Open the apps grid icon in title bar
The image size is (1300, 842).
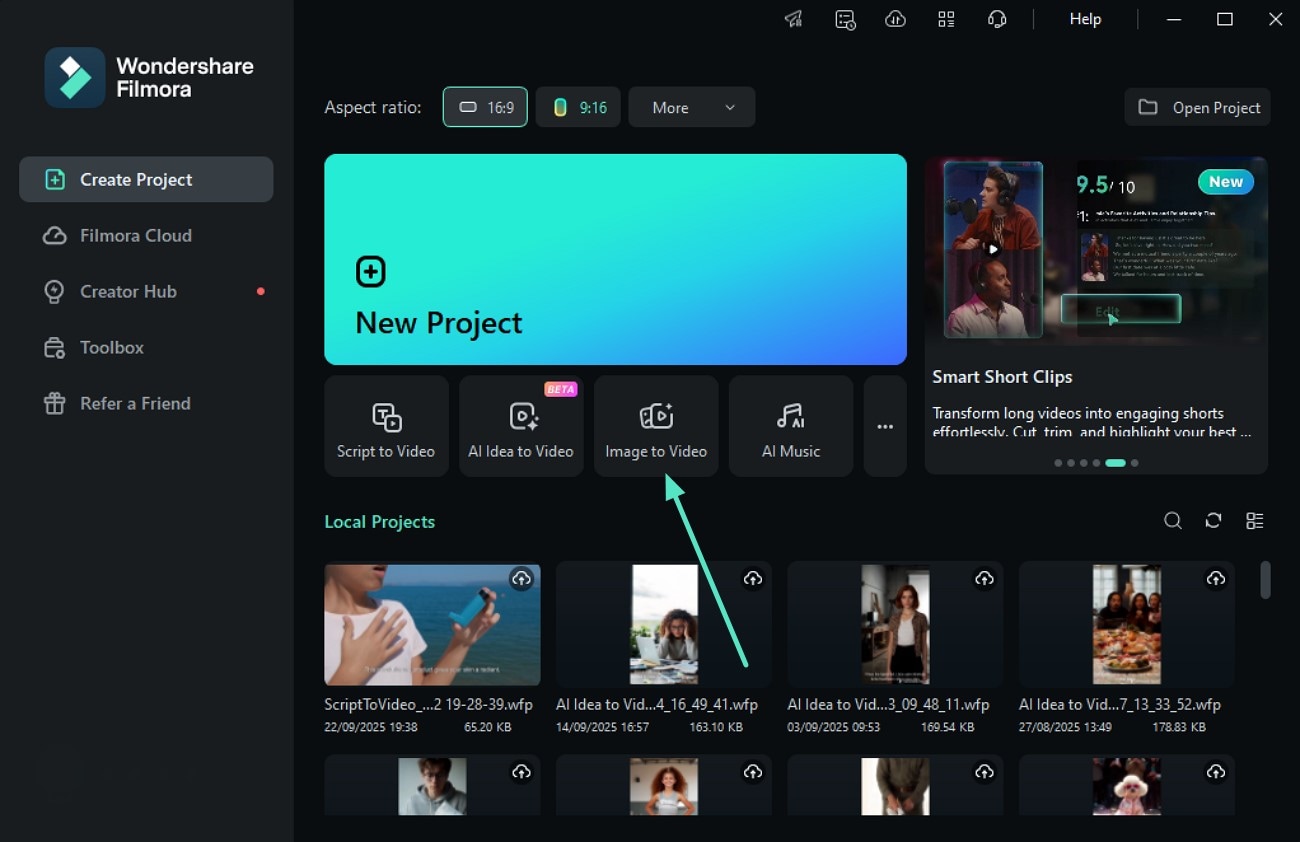click(x=946, y=19)
